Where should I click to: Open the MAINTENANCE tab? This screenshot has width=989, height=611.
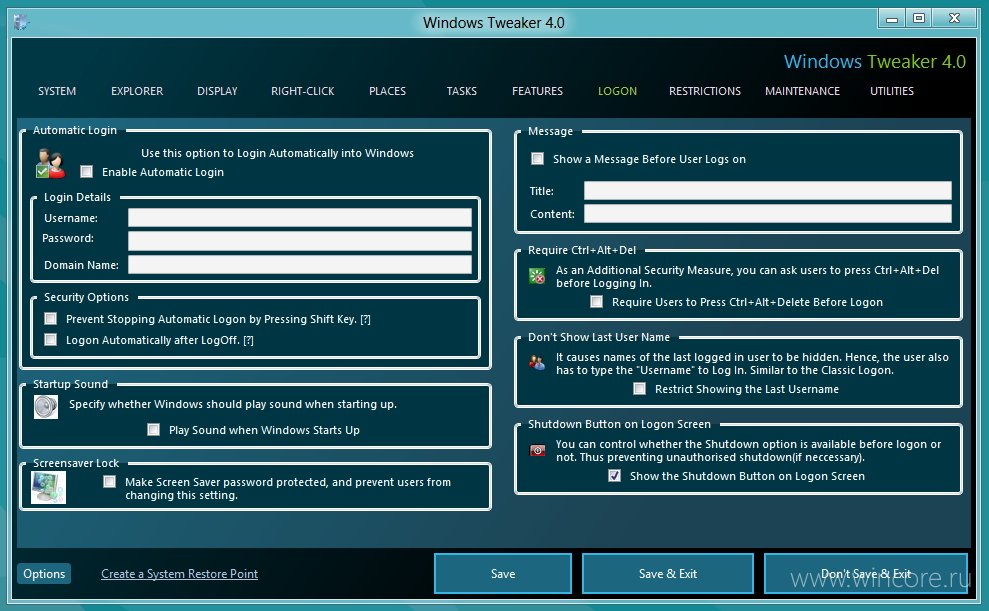point(802,91)
